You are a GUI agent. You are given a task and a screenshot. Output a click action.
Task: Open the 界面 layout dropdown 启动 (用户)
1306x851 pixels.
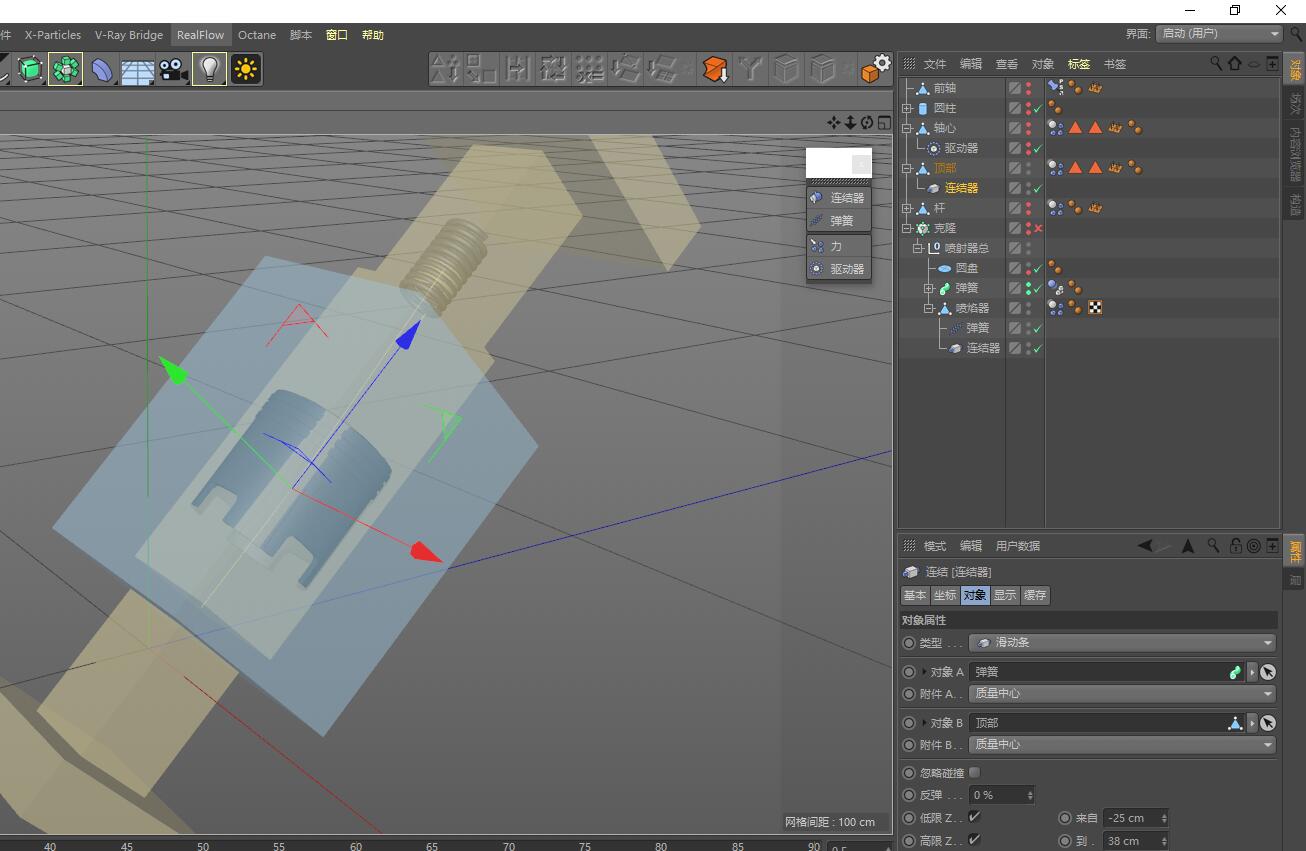1219,34
